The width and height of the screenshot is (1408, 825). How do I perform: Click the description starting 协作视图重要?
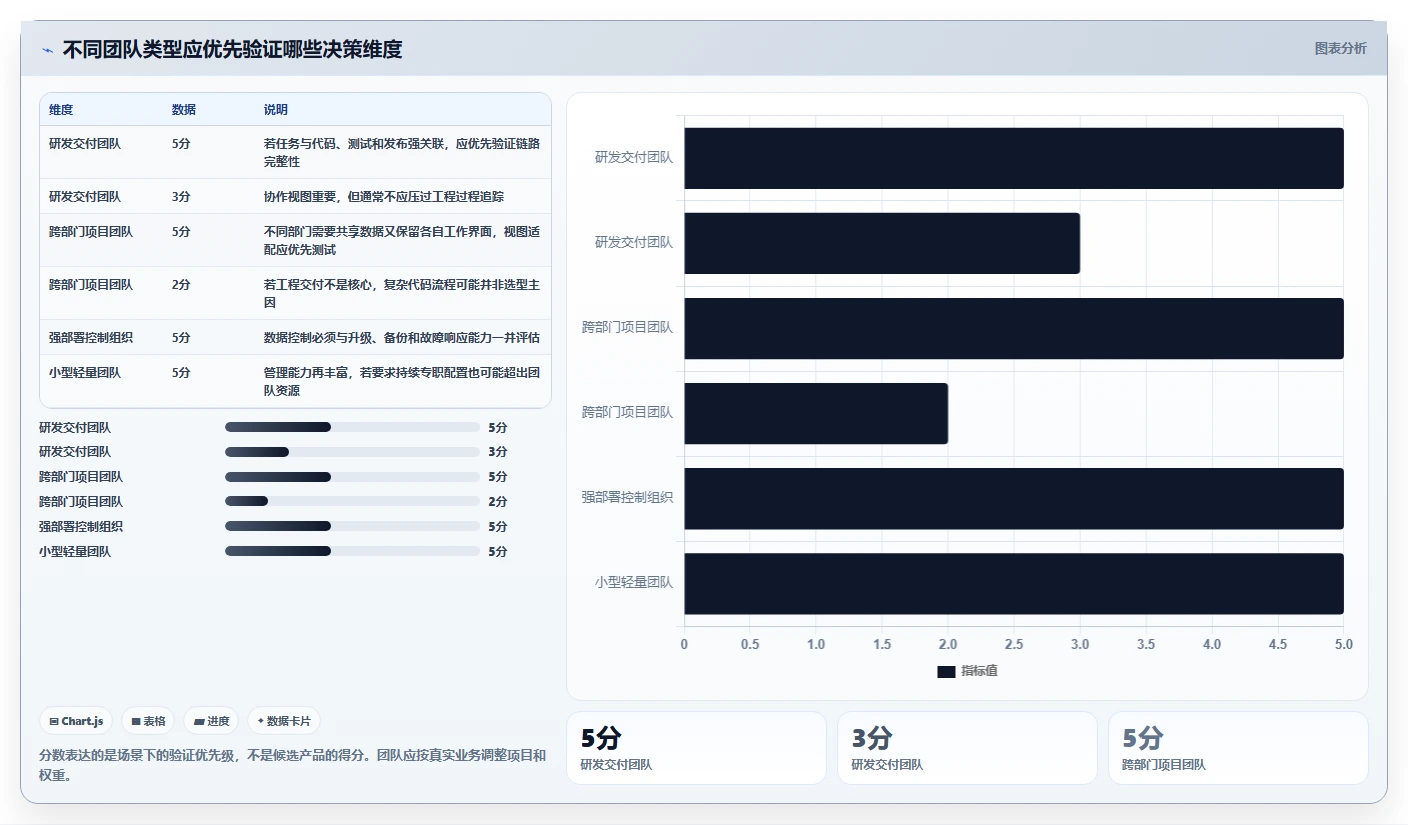coord(384,196)
